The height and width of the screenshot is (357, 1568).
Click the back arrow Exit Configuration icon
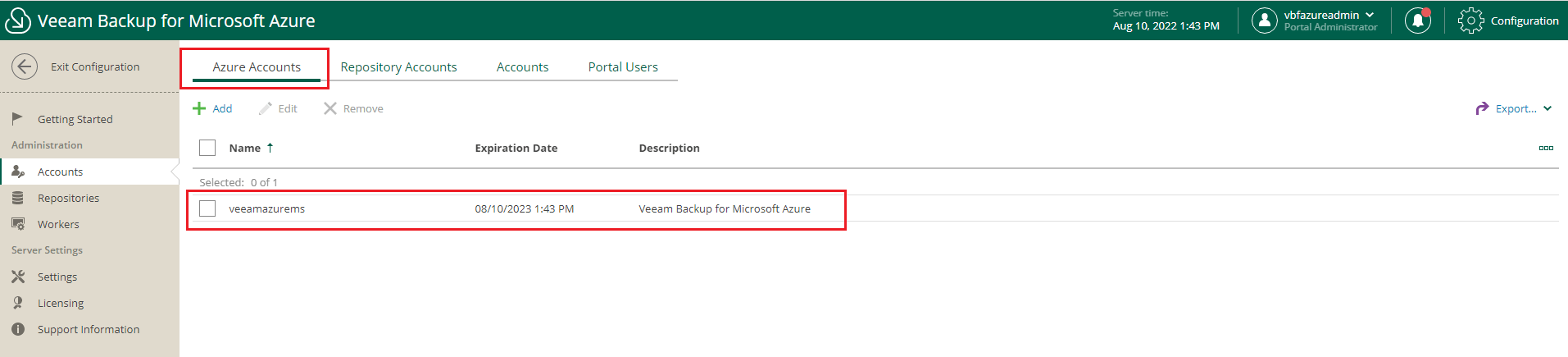point(25,66)
